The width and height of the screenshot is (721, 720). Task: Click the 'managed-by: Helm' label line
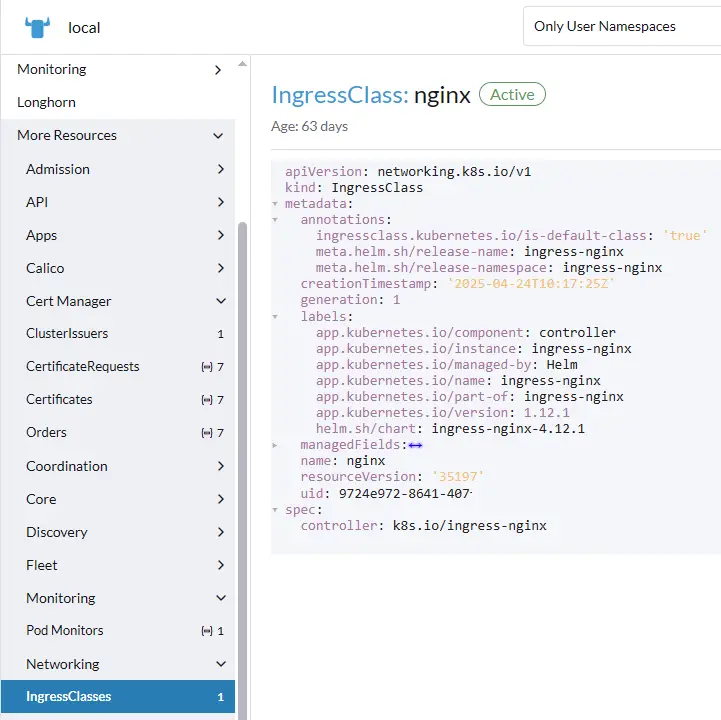[446, 365]
